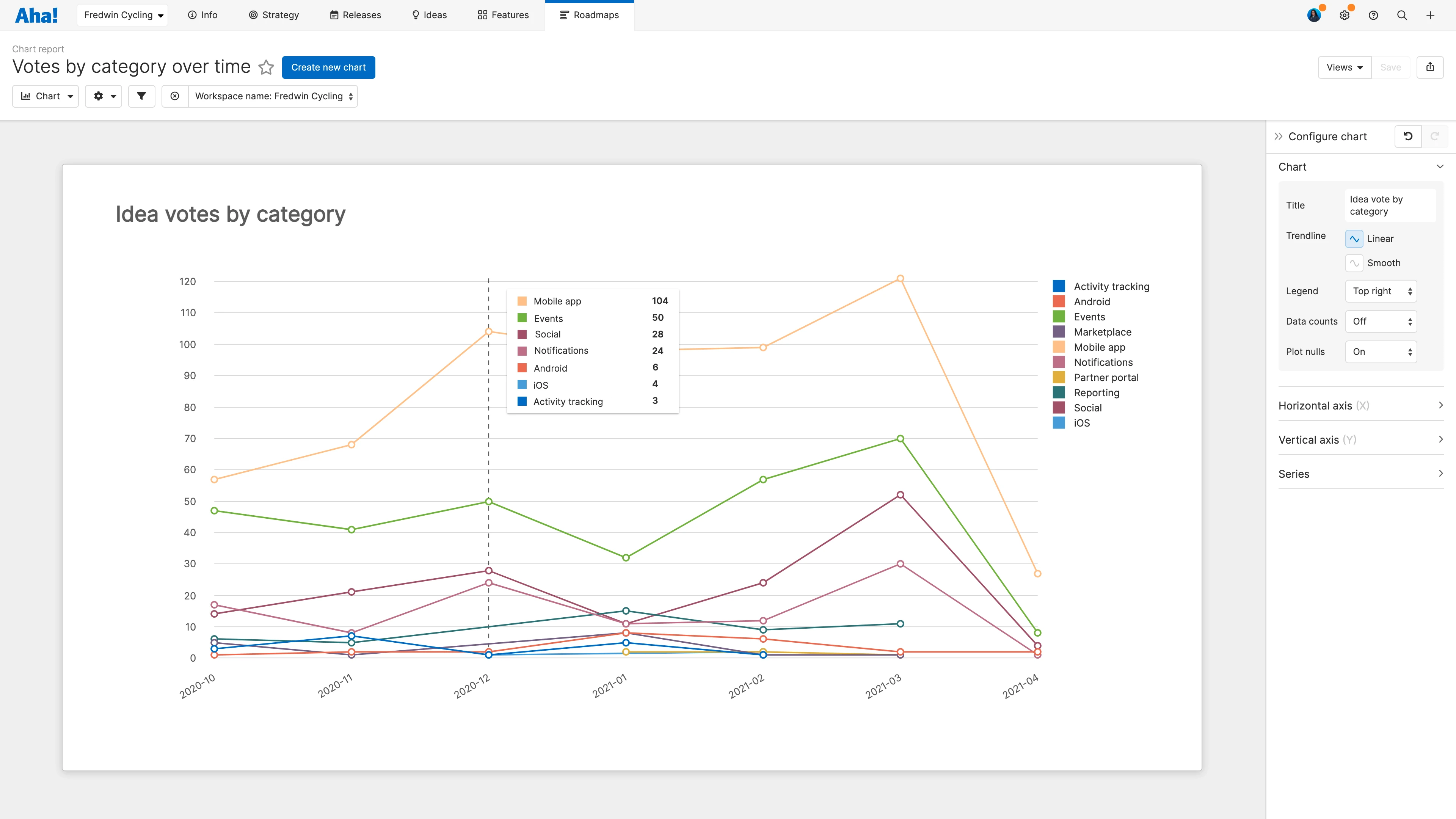The height and width of the screenshot is (819, 1456).
Task: Click Create new chart button
Action: pyautogui.click(x=328, y=67)
